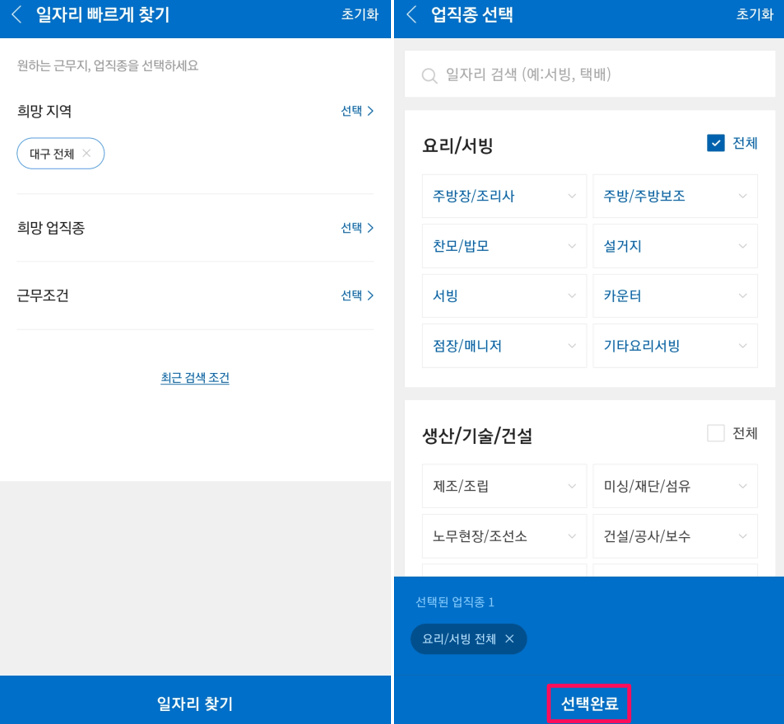This screenshot has height=724, width=784.
Task: Go back from 일자리 빠르게 찾기 screen
Action: pyautogui.click(x=16, y=14)
